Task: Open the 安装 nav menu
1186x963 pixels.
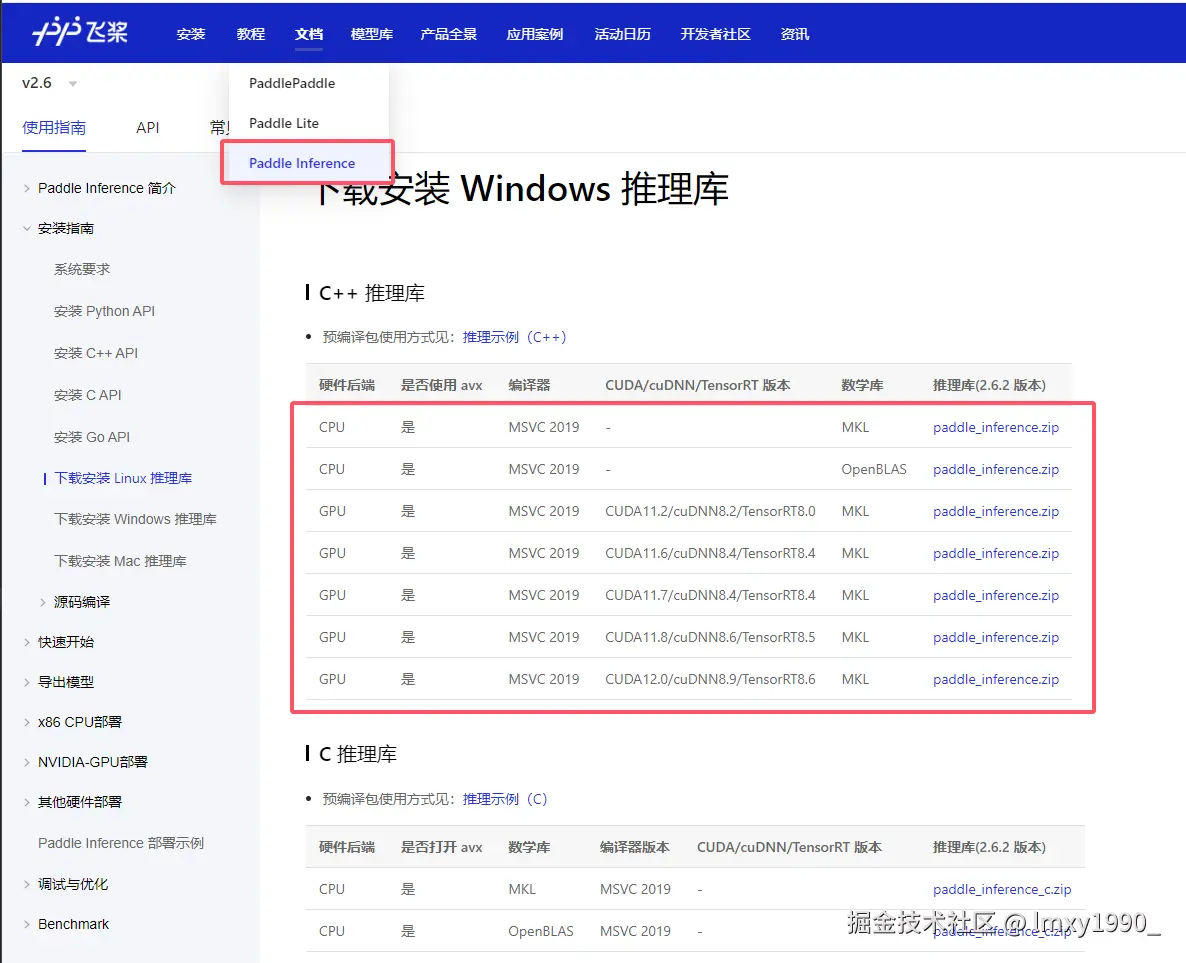Action: pos(191,34)
